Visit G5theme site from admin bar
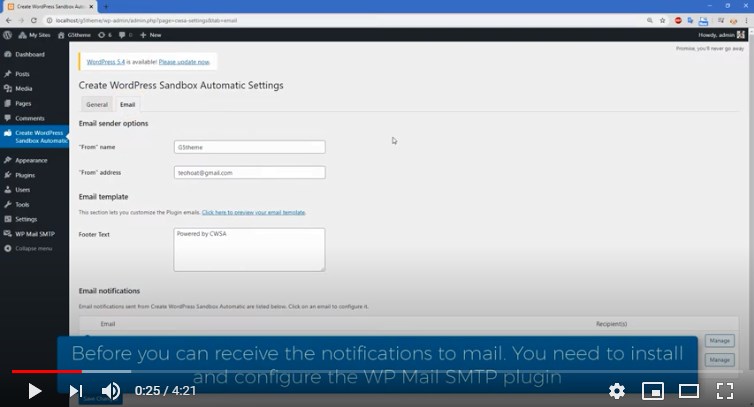This screenshot has height=407, width=754. [74, 35]
